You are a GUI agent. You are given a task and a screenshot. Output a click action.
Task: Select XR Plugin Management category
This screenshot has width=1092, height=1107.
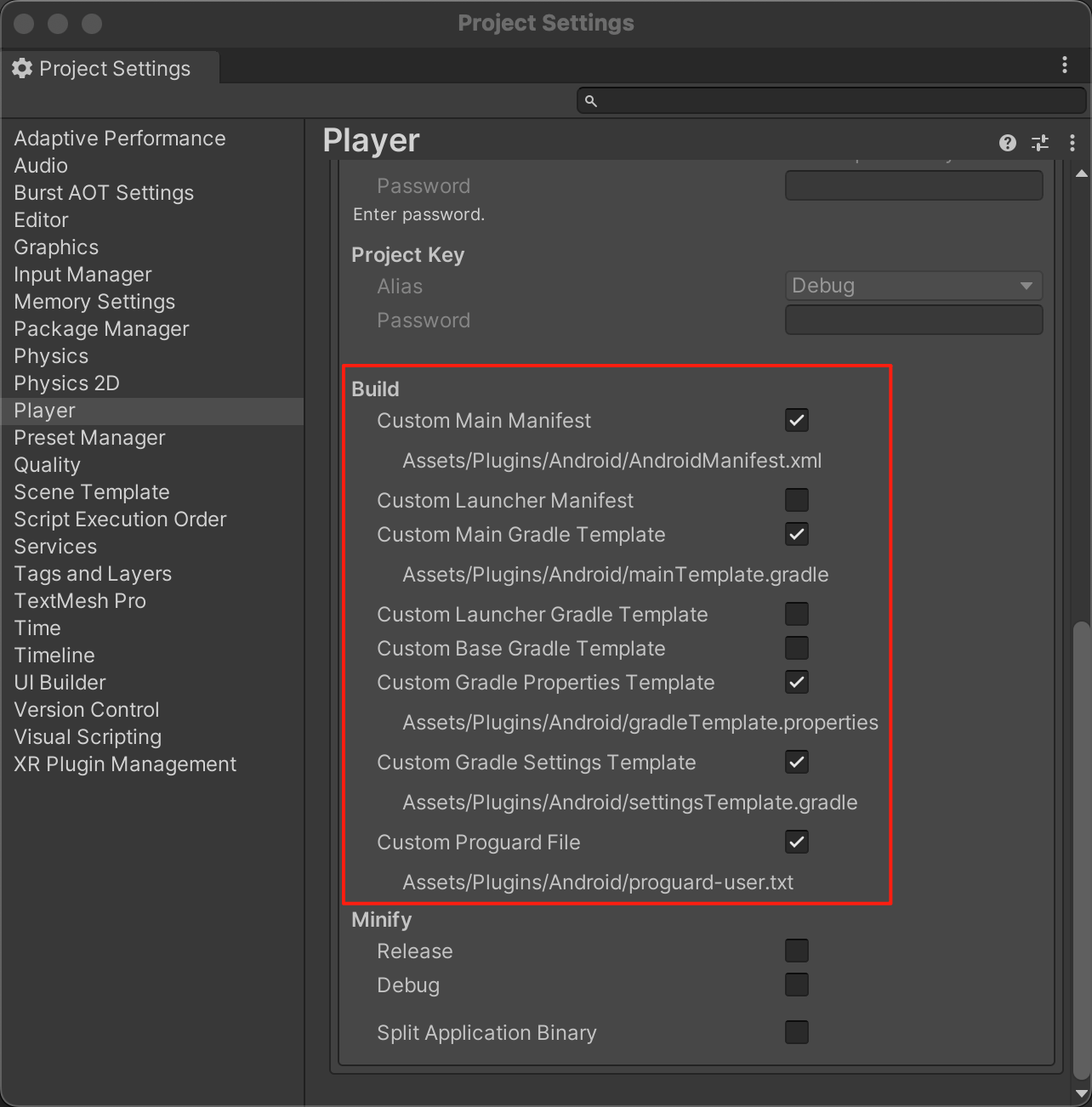(x=125, y=764)
